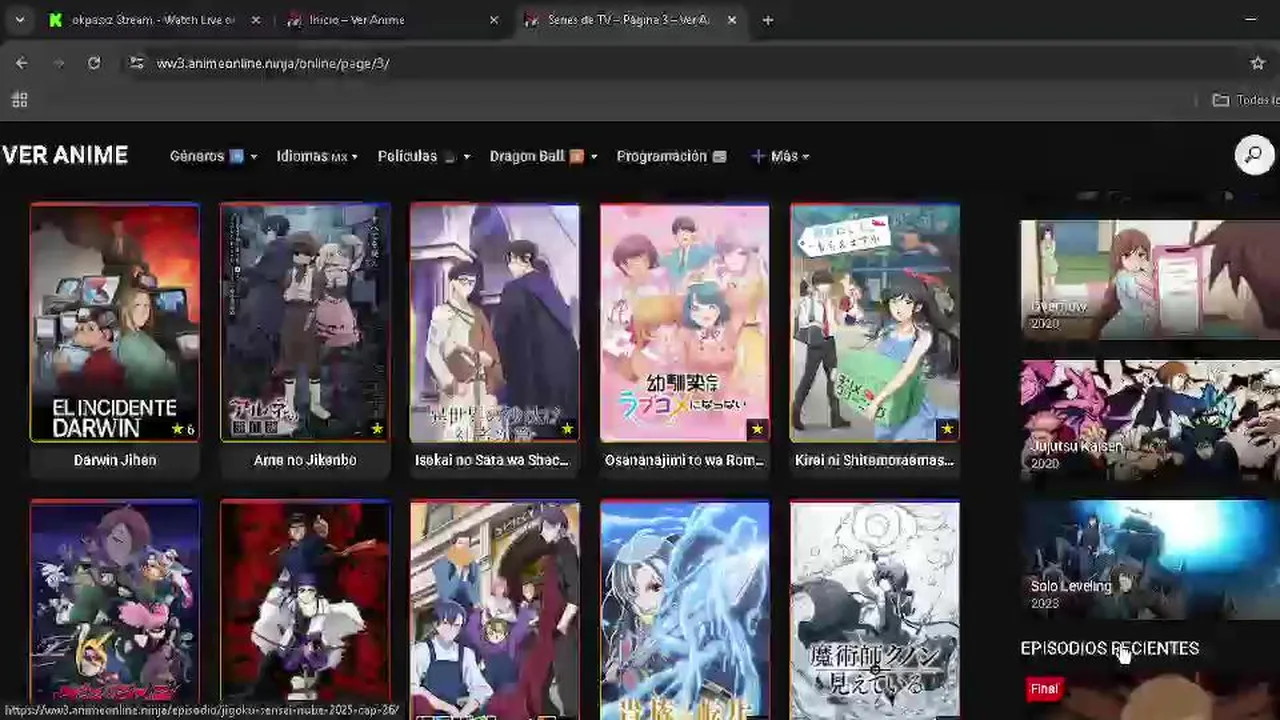Click the EPISODIOS RECIENTES heading
Screen dimensions: 1280x720
click(1109, 648)
